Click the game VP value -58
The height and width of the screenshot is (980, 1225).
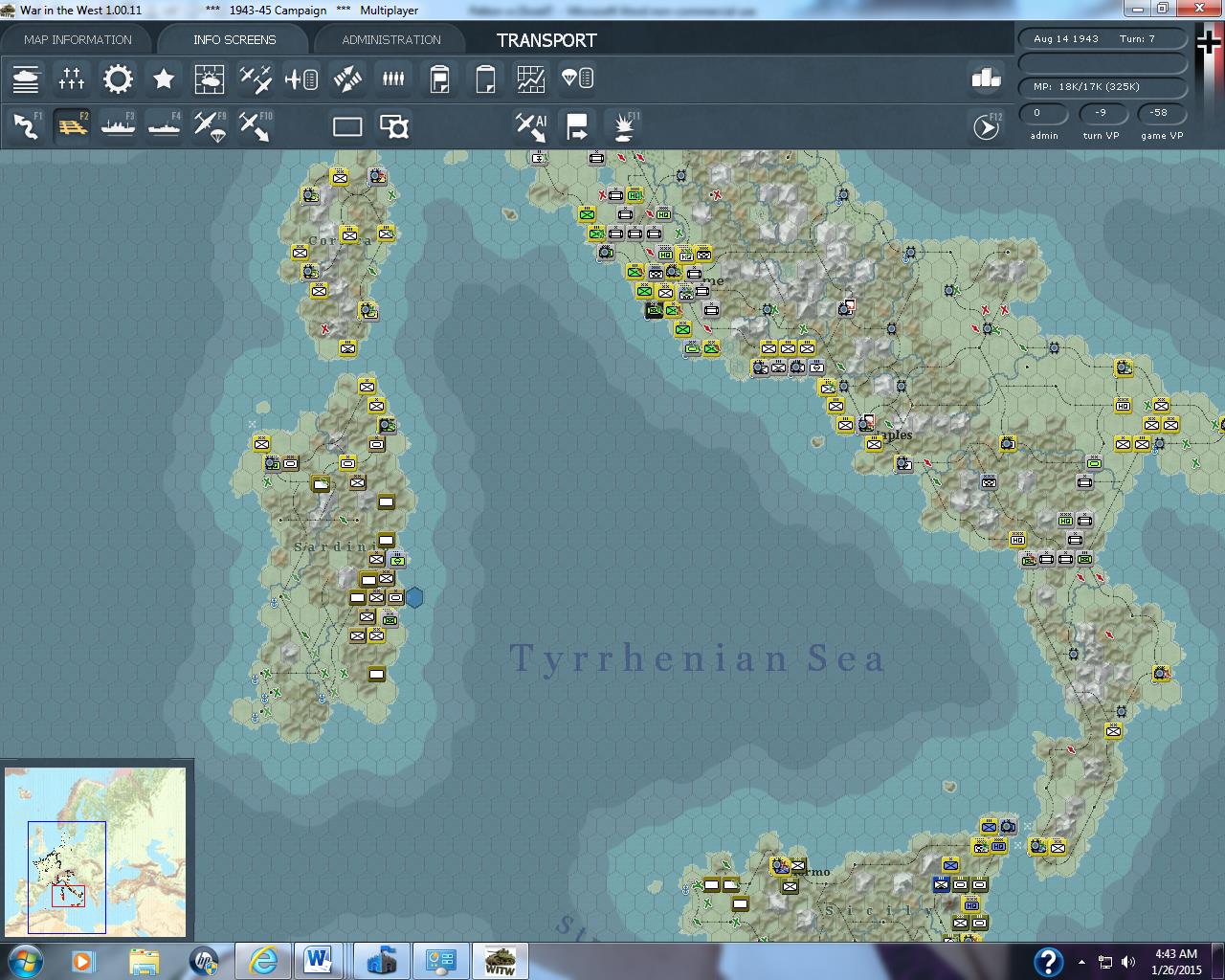(x=1161, y=113)
